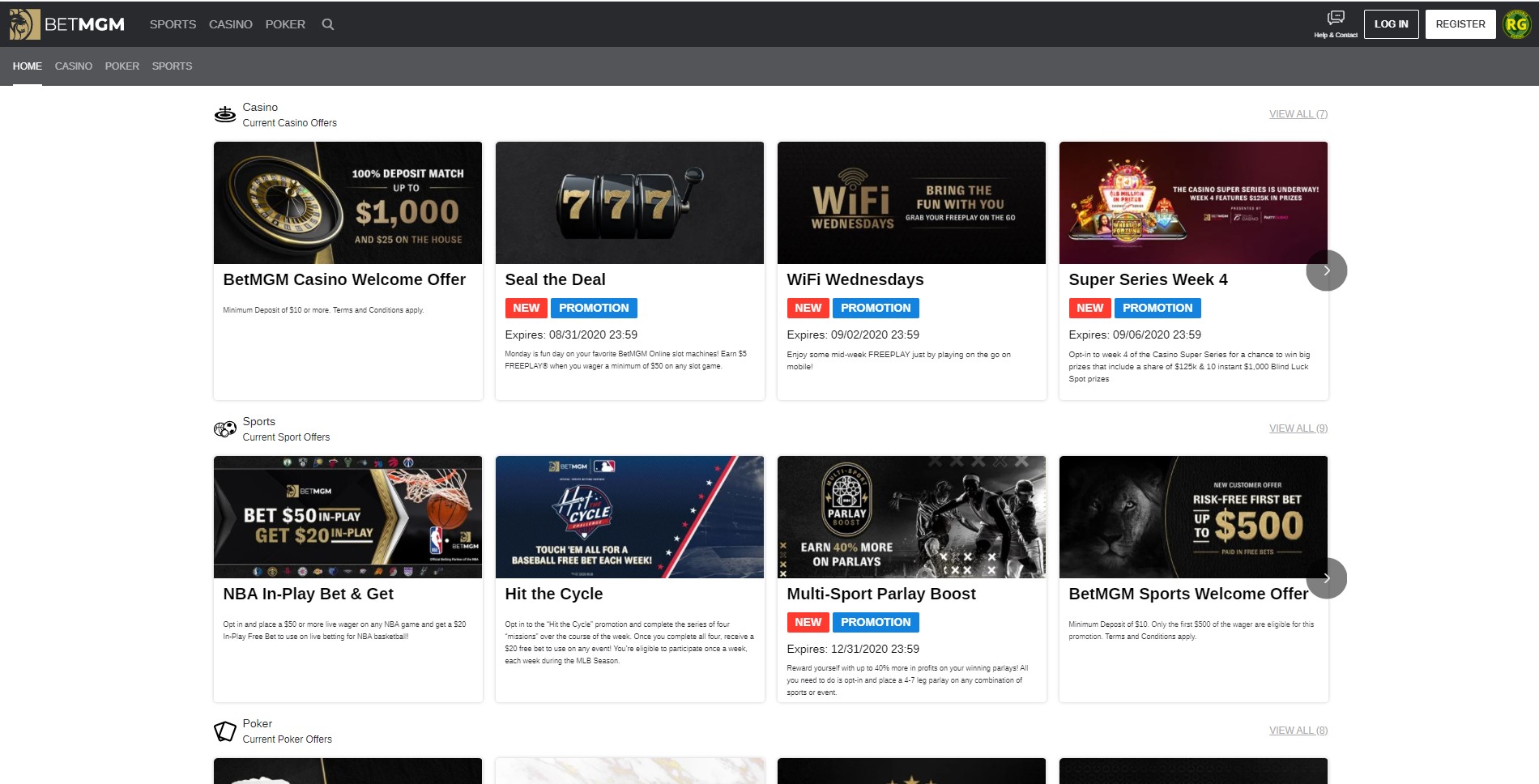Click the NEW badge on WiFi Wednesdays
The image size is (1539, 784).
808,308
